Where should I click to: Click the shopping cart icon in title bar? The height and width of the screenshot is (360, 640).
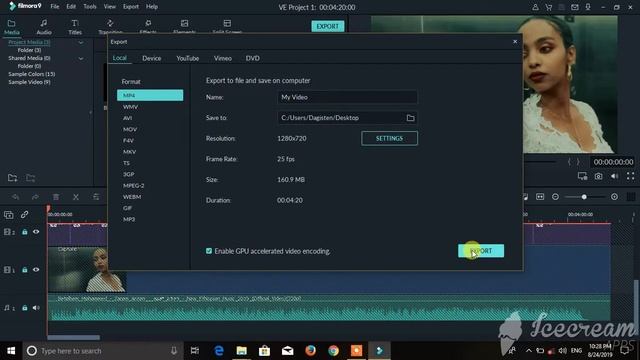coord(549,7)
